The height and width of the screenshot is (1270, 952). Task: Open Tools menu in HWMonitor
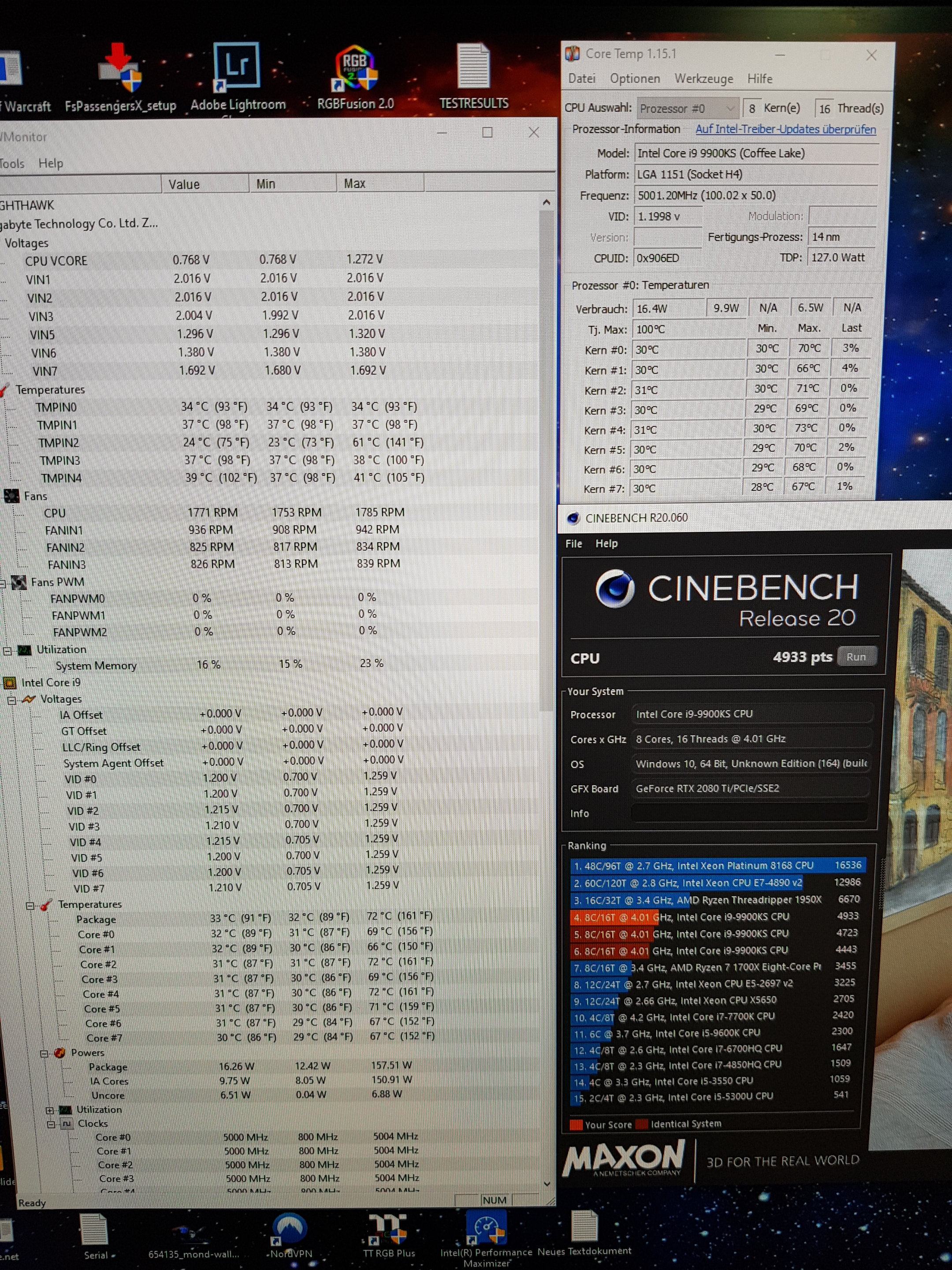point(12,164)
